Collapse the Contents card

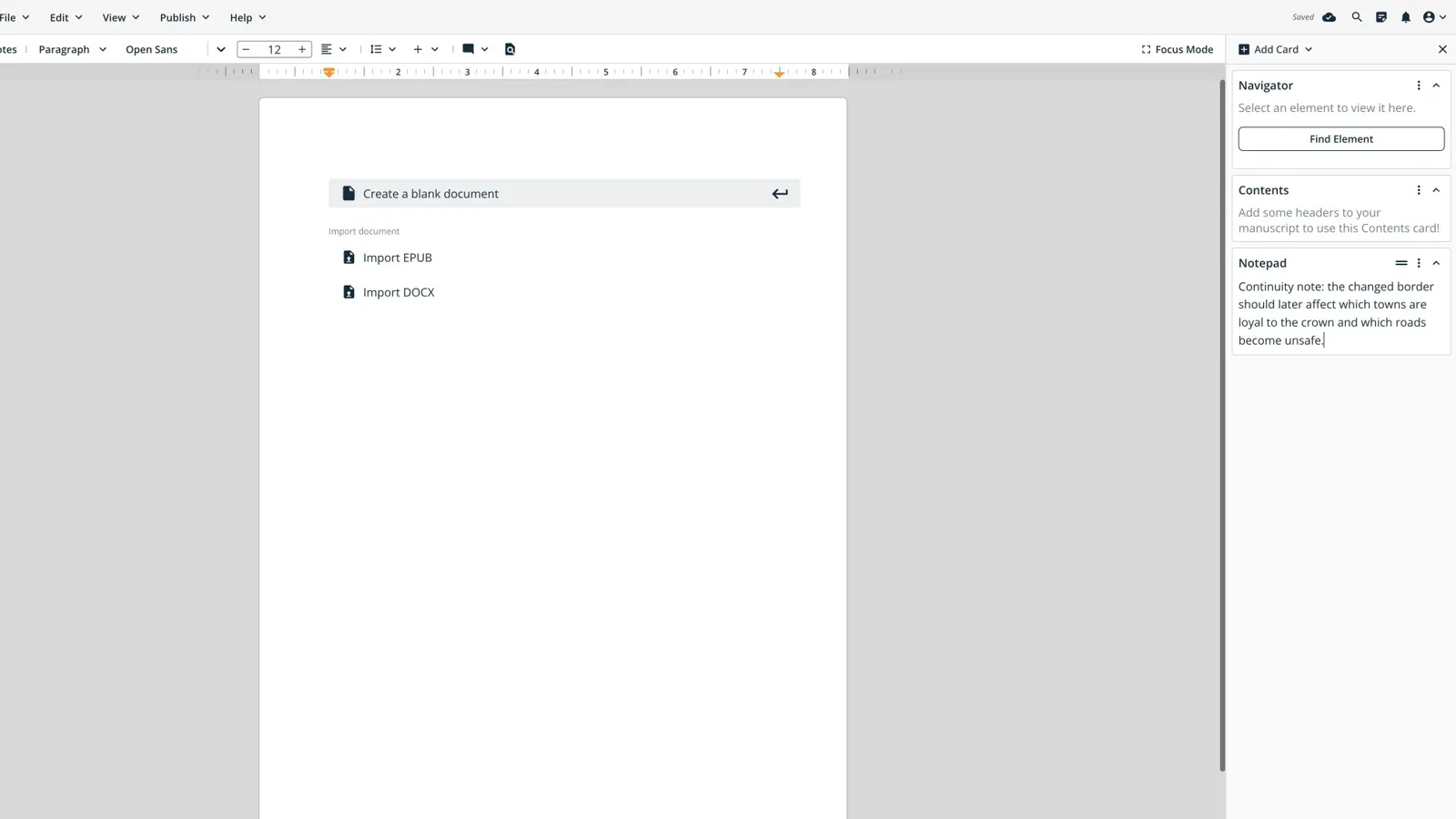1436,190
